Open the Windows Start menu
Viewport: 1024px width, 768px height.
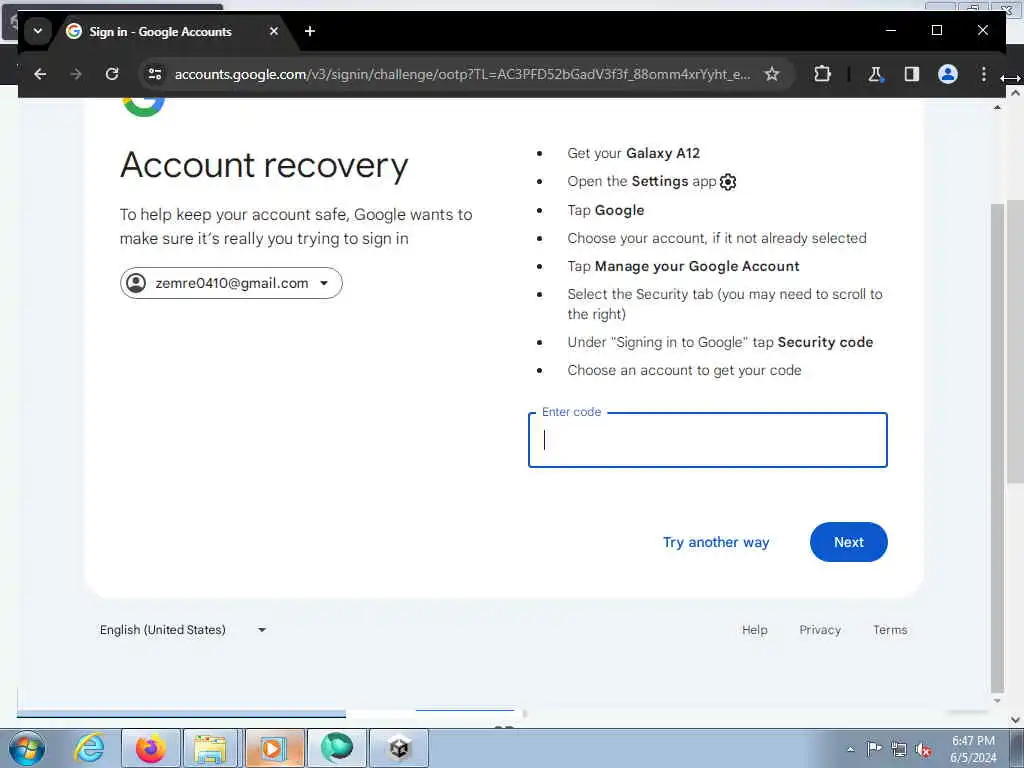pos(27,748)
